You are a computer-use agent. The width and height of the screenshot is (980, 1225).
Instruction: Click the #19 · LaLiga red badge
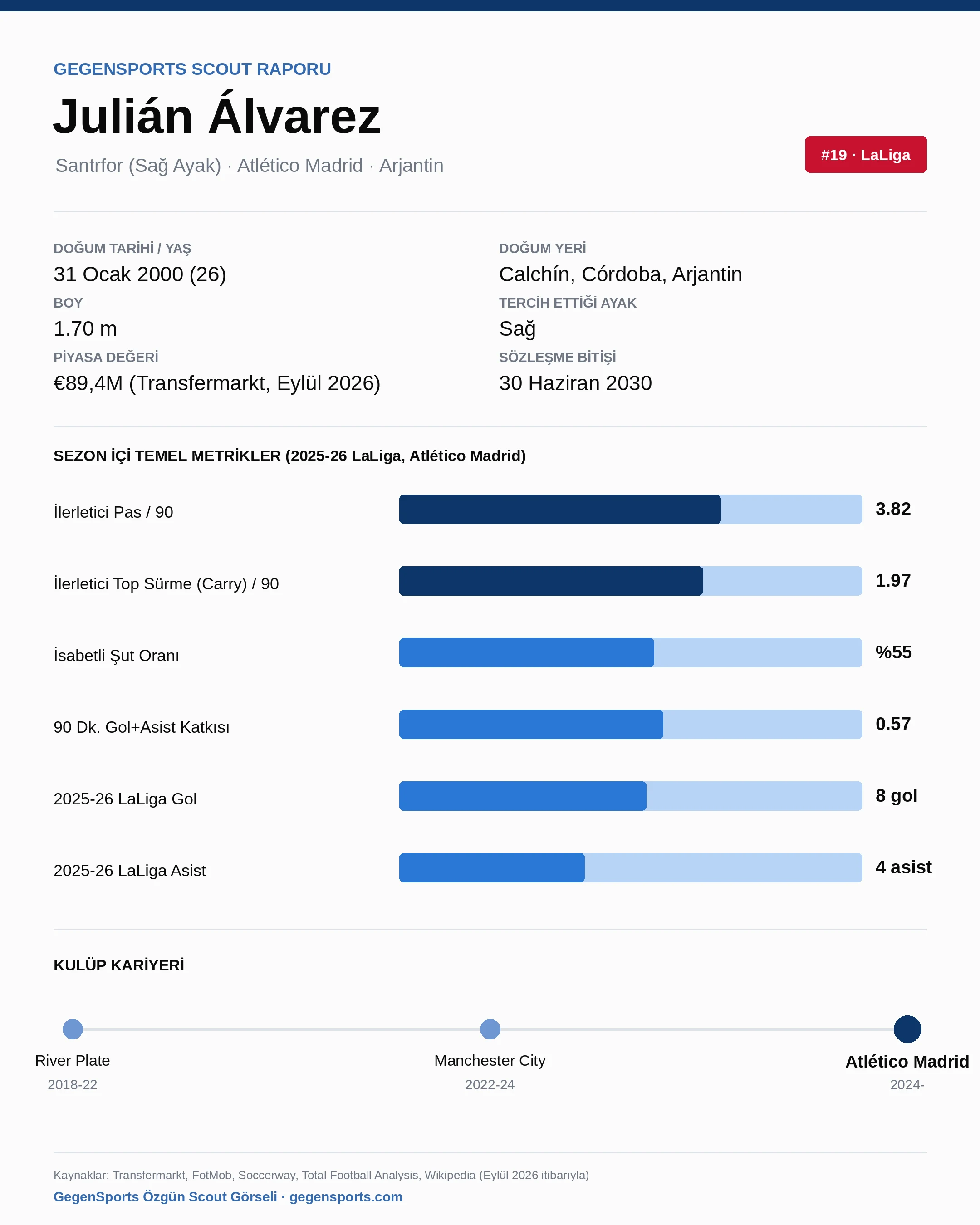click(x=865, y=155)
